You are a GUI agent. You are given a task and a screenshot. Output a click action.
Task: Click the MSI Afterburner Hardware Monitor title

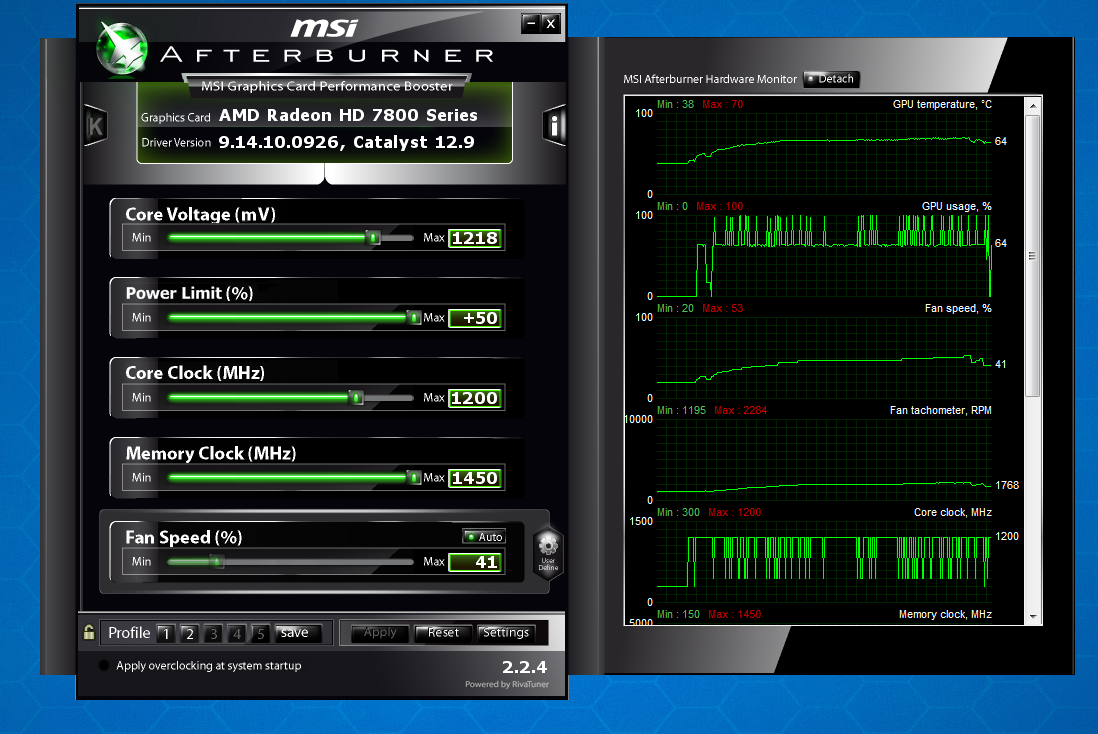710,79
